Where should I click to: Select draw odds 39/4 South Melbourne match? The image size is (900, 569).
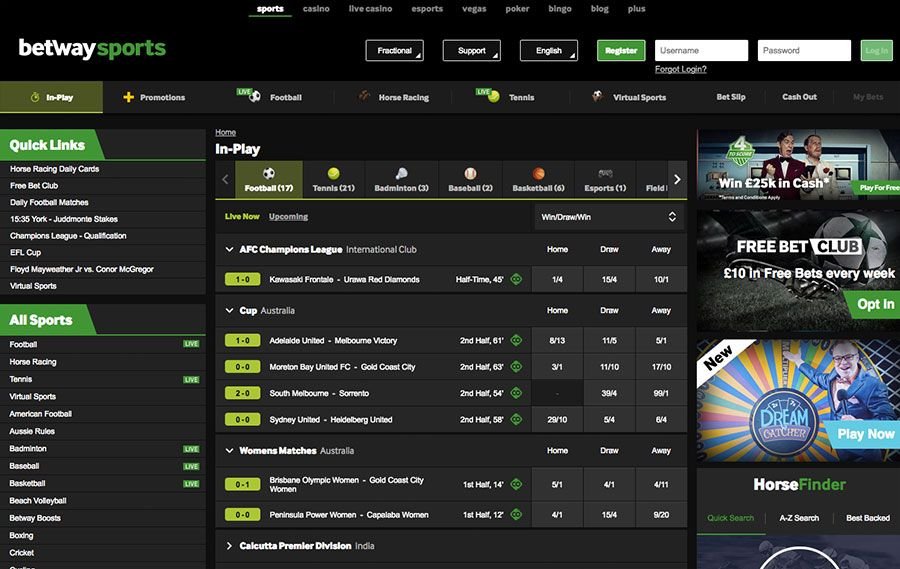(609, 393)
